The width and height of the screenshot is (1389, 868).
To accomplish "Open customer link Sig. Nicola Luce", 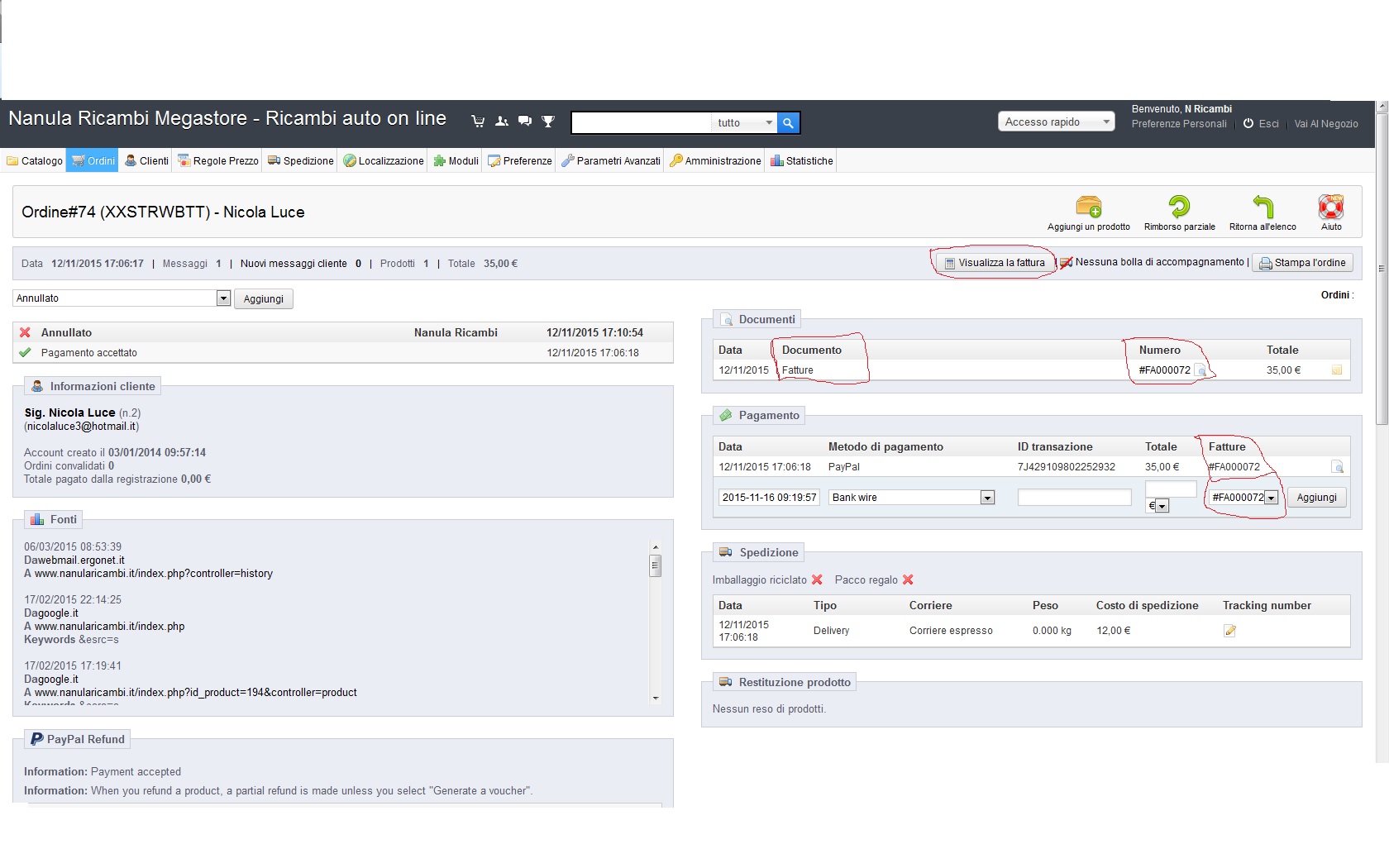I will [70, 413].
